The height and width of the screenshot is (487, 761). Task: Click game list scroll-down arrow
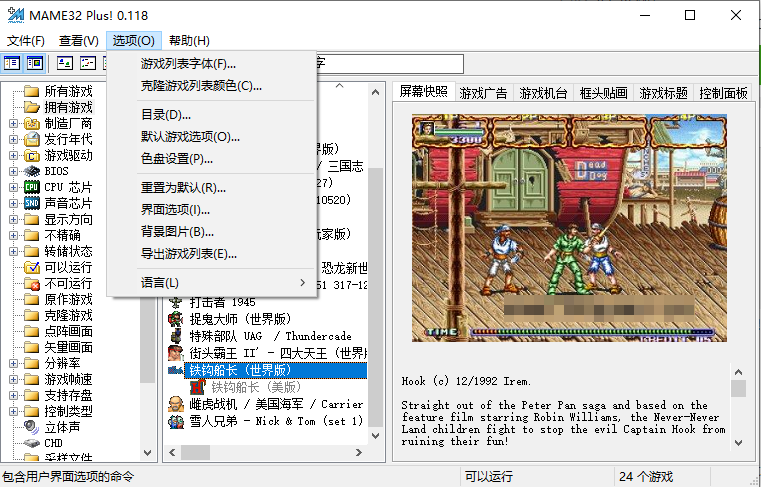tap(376, 436)
